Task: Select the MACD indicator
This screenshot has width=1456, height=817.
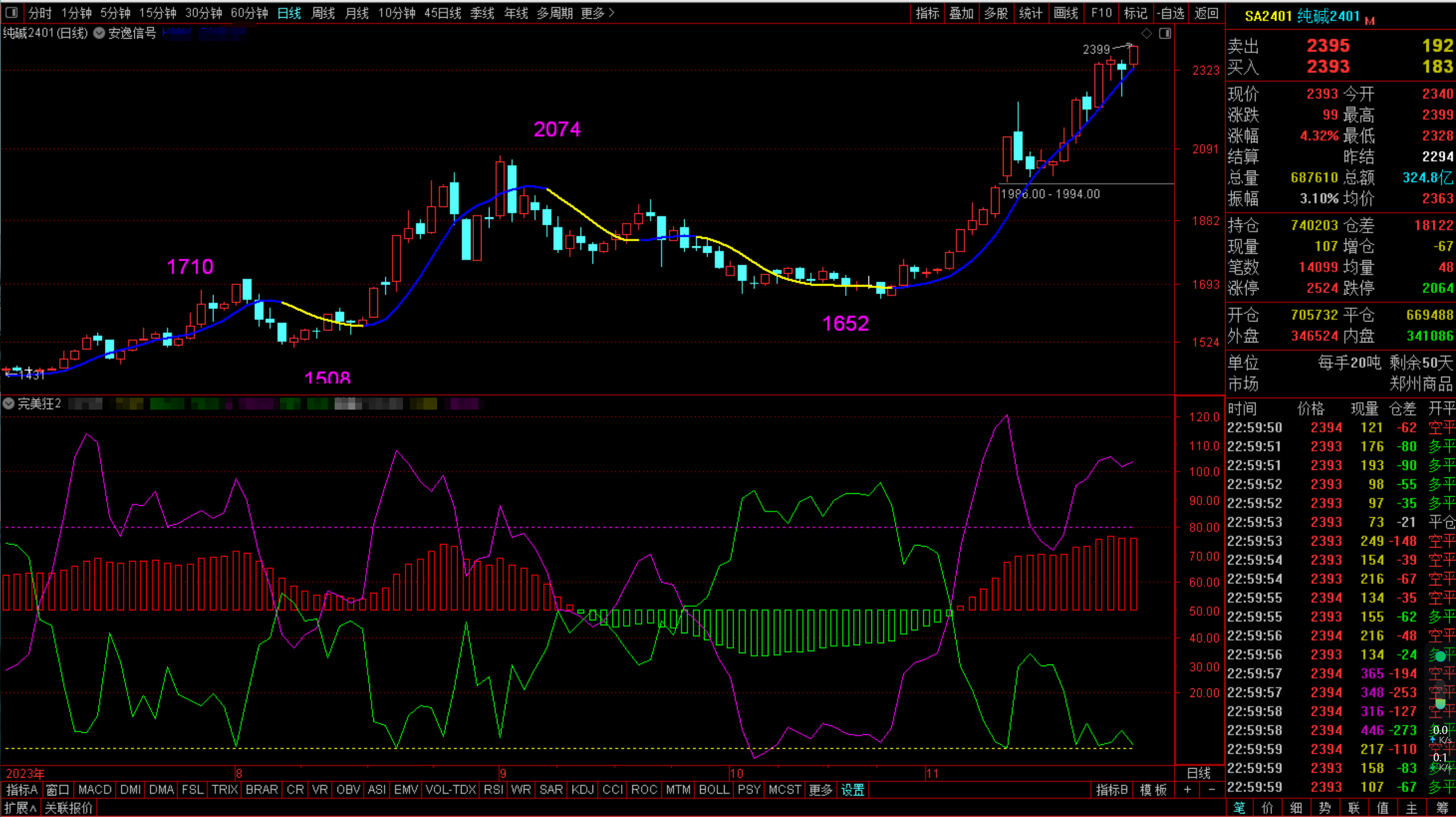Action: [x=94, y=790]
